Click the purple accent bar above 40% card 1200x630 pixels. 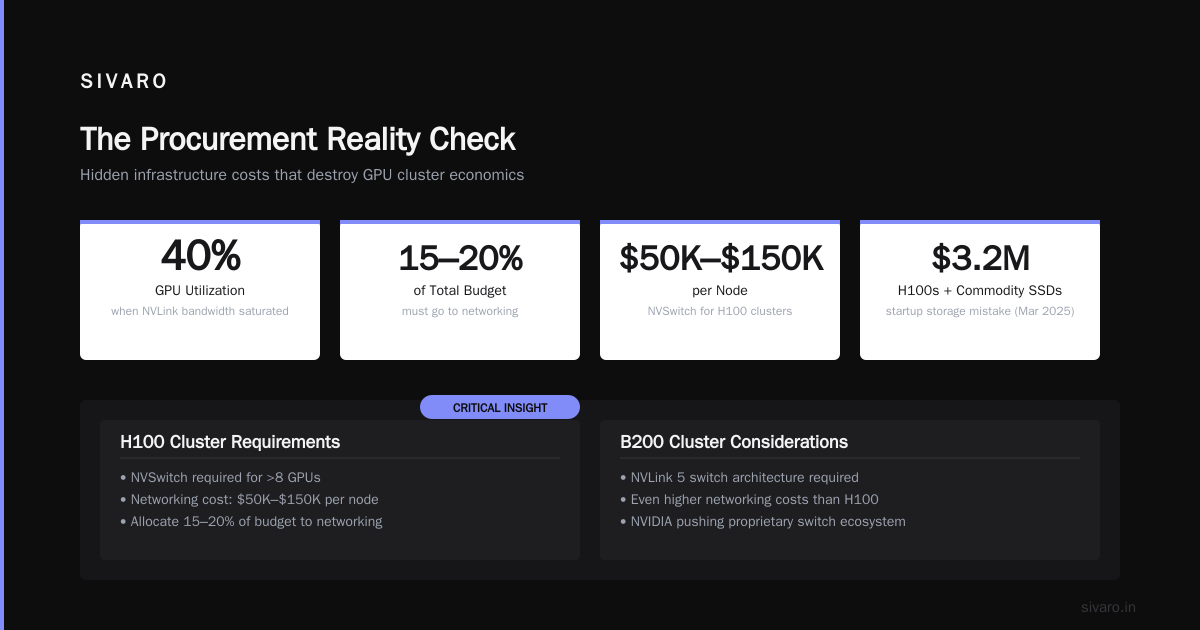pos(200,222)
